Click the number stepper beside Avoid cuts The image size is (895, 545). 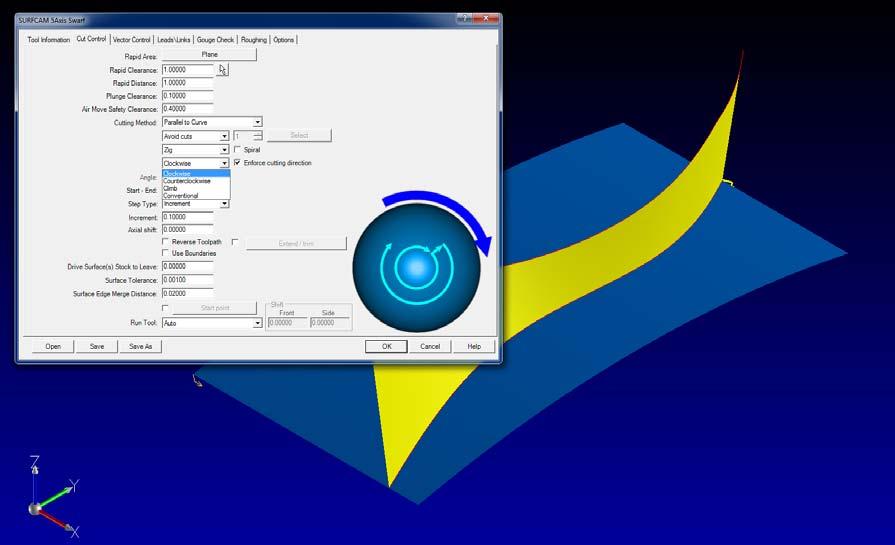pos(258,136)
